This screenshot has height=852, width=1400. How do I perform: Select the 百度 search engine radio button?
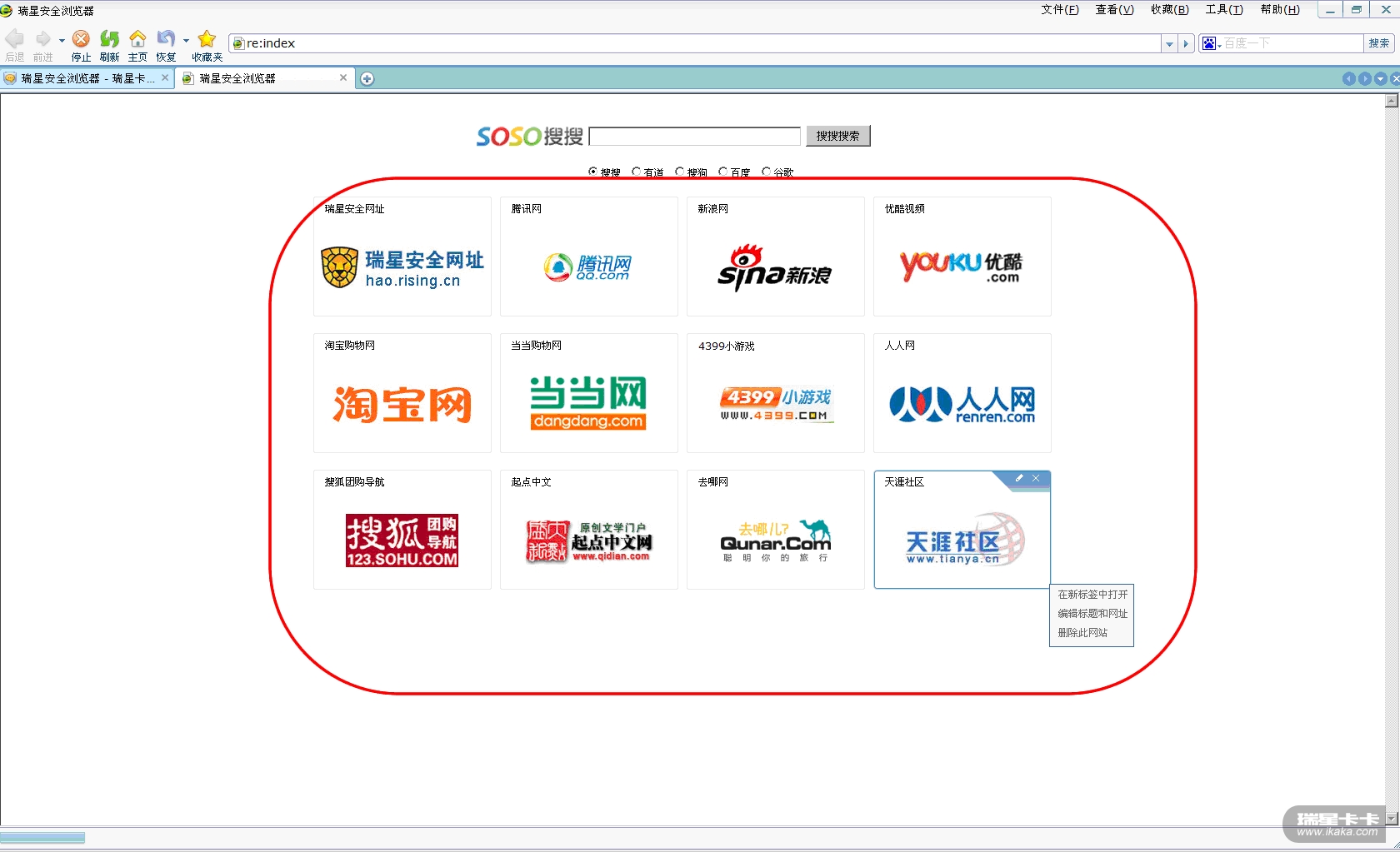(722, 172)
